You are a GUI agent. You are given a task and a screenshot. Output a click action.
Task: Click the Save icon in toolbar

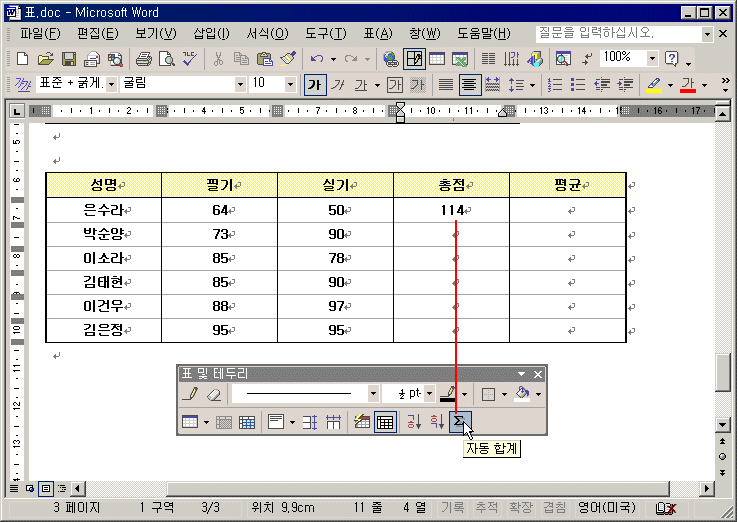[69, 59]
